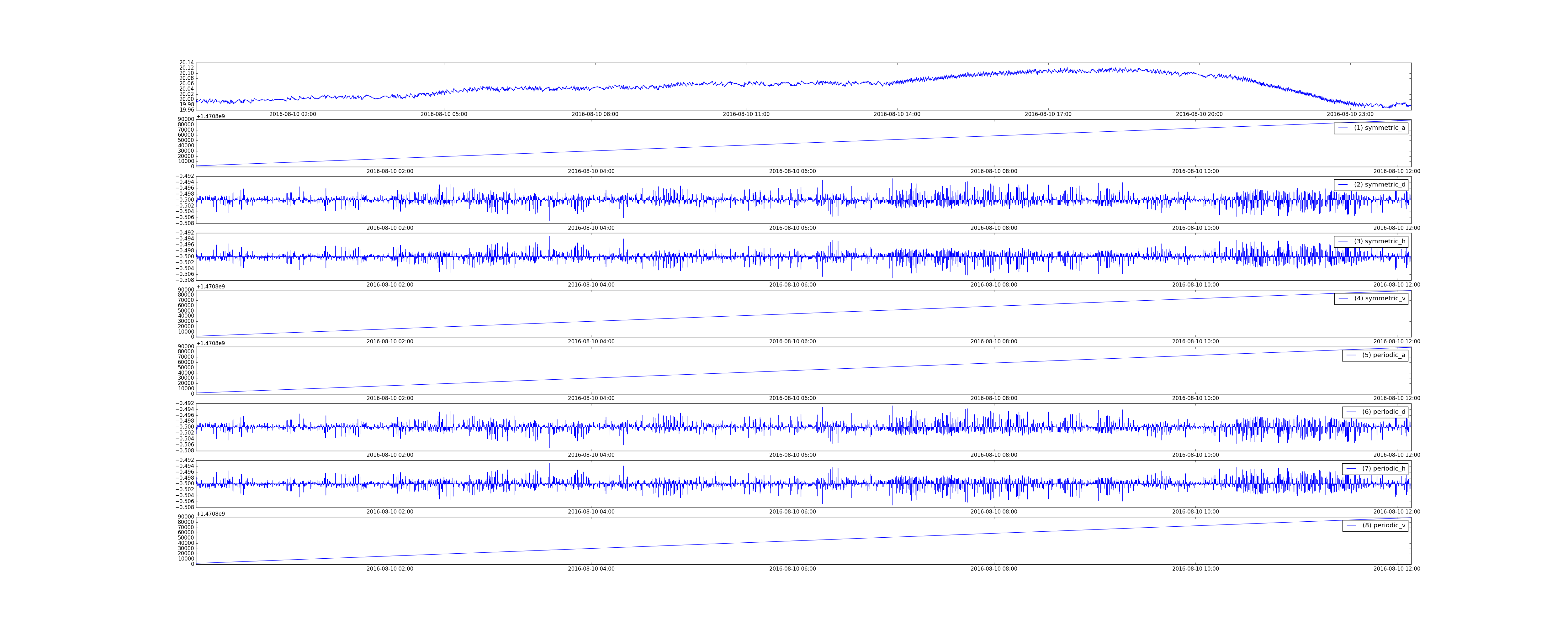Click the (1) symmetric_a legend label
Image resolution: width=1568 pixels, height=627 pixels.
click(1379, 128)
